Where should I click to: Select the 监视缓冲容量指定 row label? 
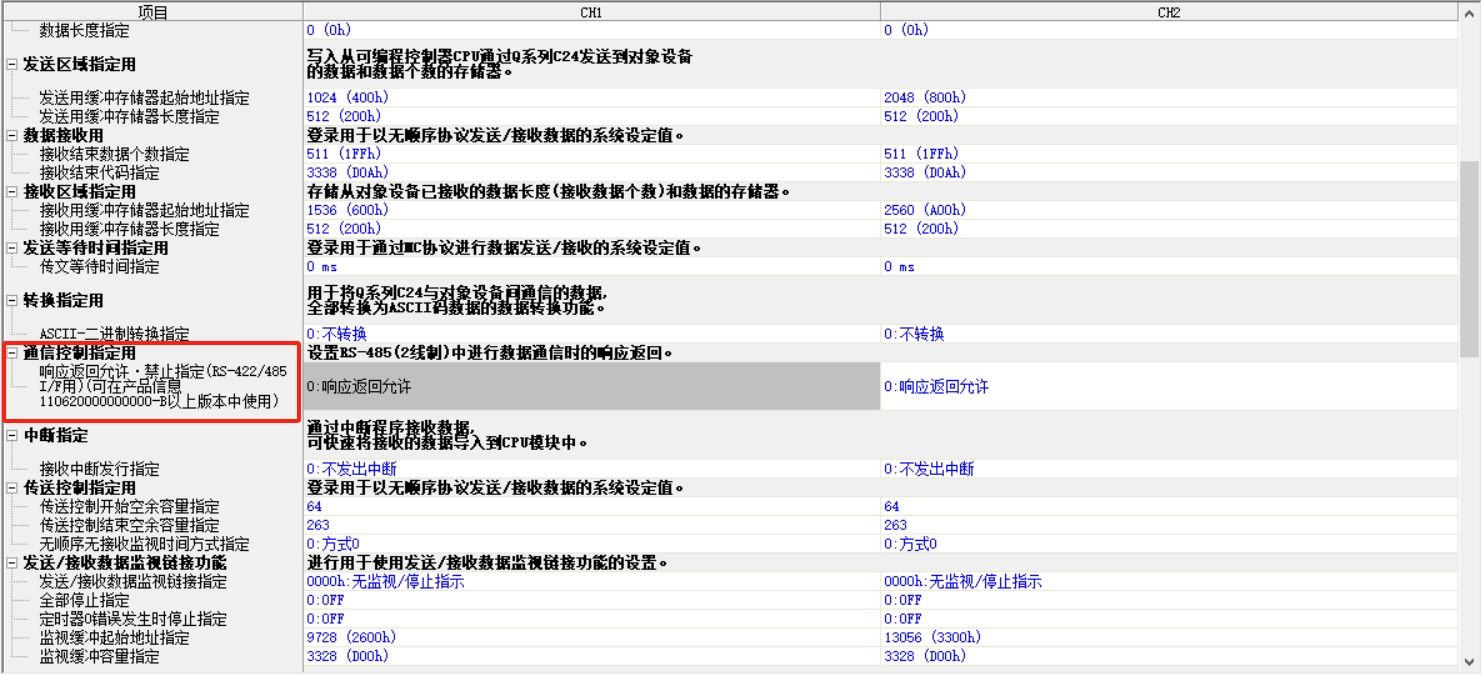pos(99,657)
